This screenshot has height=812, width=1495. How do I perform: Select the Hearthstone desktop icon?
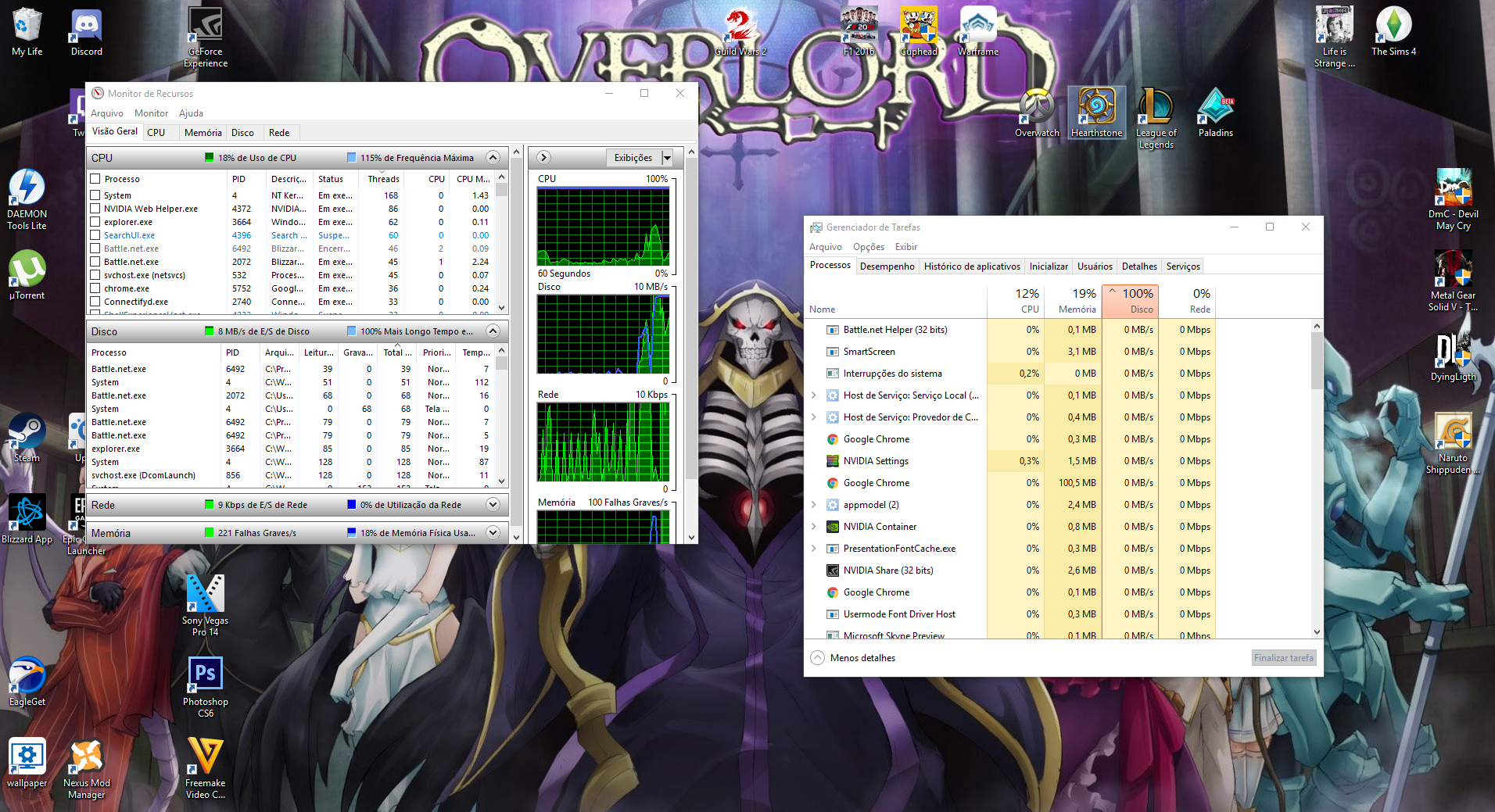pos(1096,113)
